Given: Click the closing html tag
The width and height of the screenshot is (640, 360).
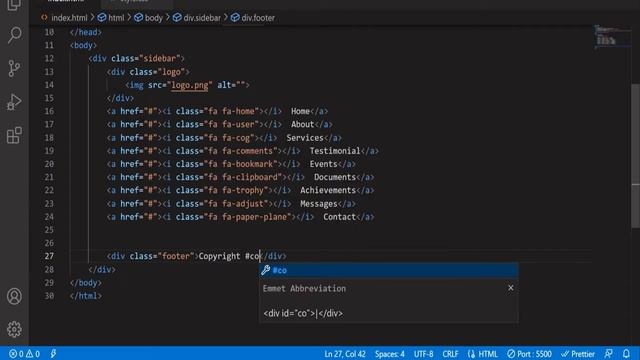Looking at the screenshot, I should [86, 296].
